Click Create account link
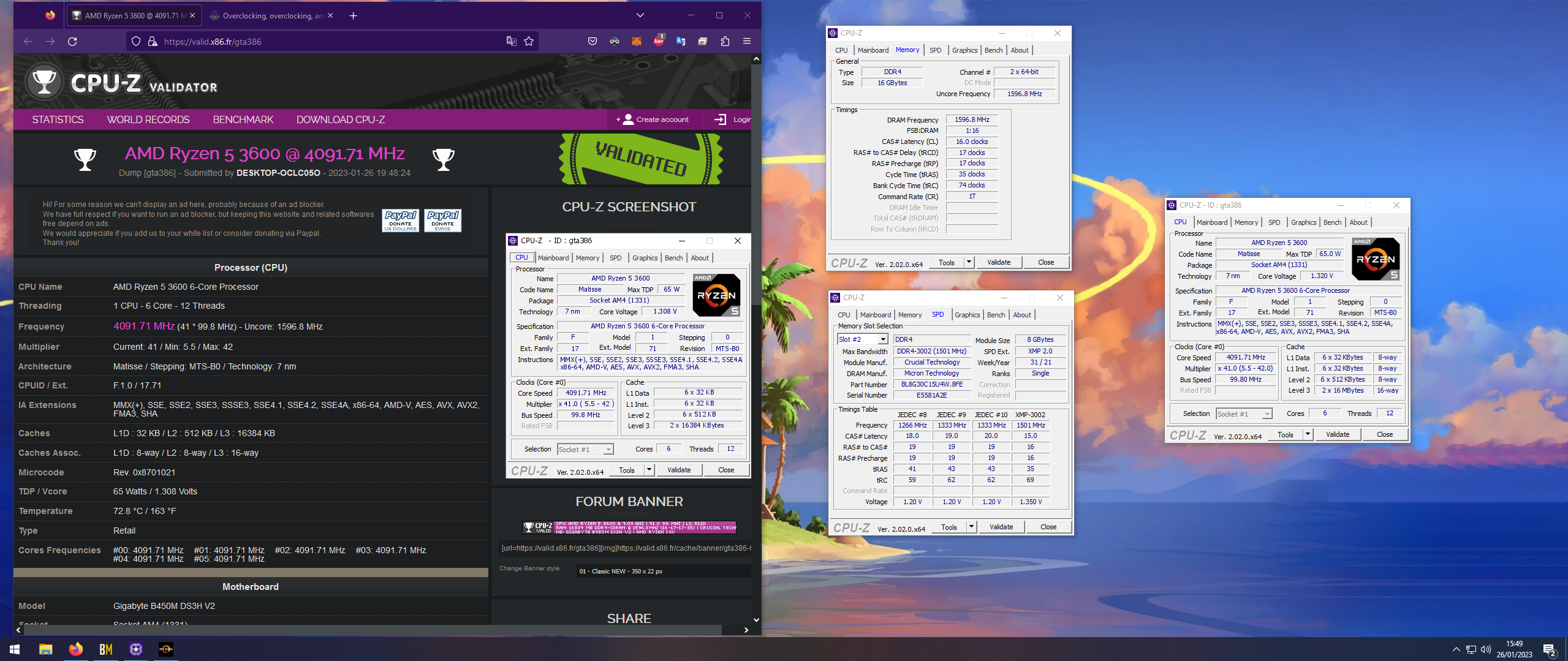This screenshot has height=661, width=1568. pos(653,119)
